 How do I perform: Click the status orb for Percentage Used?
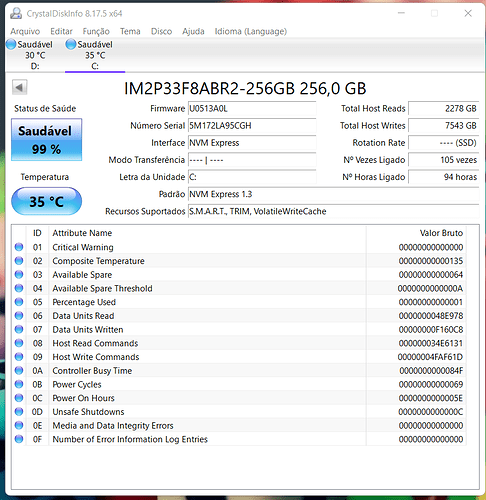19,302
